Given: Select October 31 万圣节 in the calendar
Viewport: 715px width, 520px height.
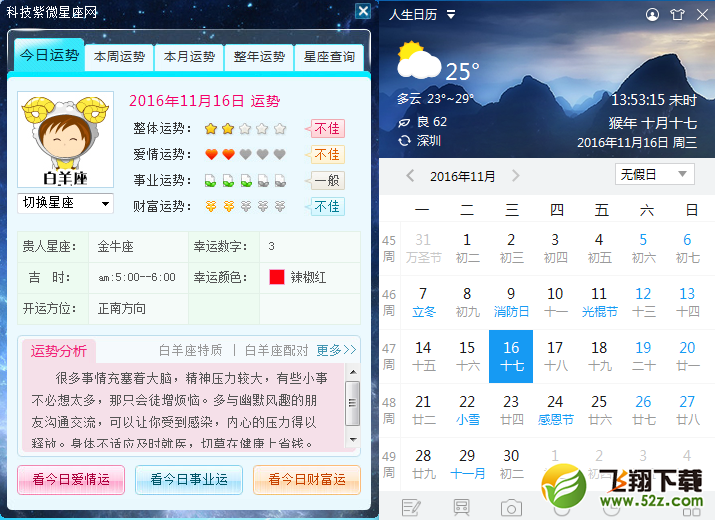Looking at the screenshot, I should coord(423,248).
